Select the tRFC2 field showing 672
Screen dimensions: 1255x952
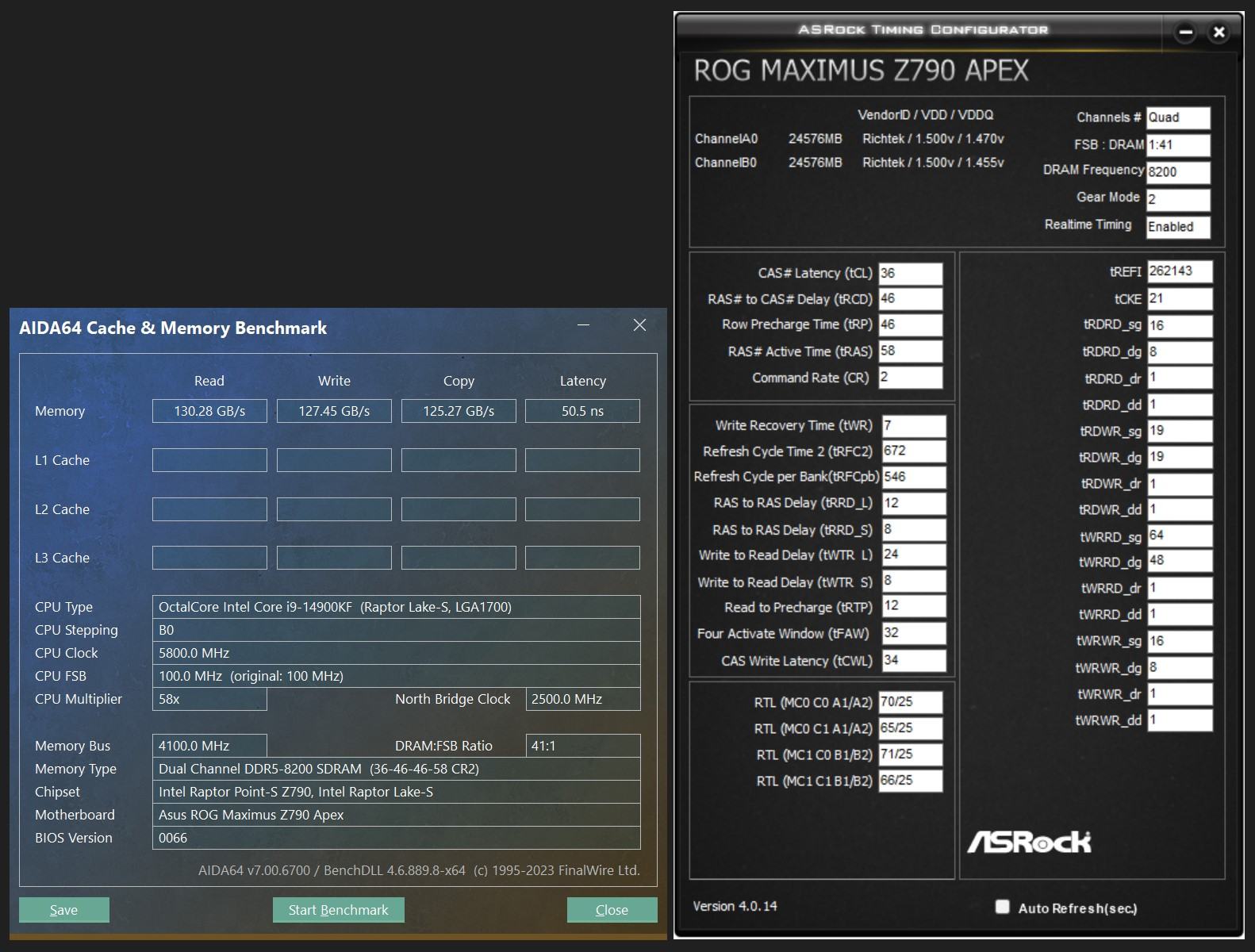pyautogui.click(x=914, y=451)
